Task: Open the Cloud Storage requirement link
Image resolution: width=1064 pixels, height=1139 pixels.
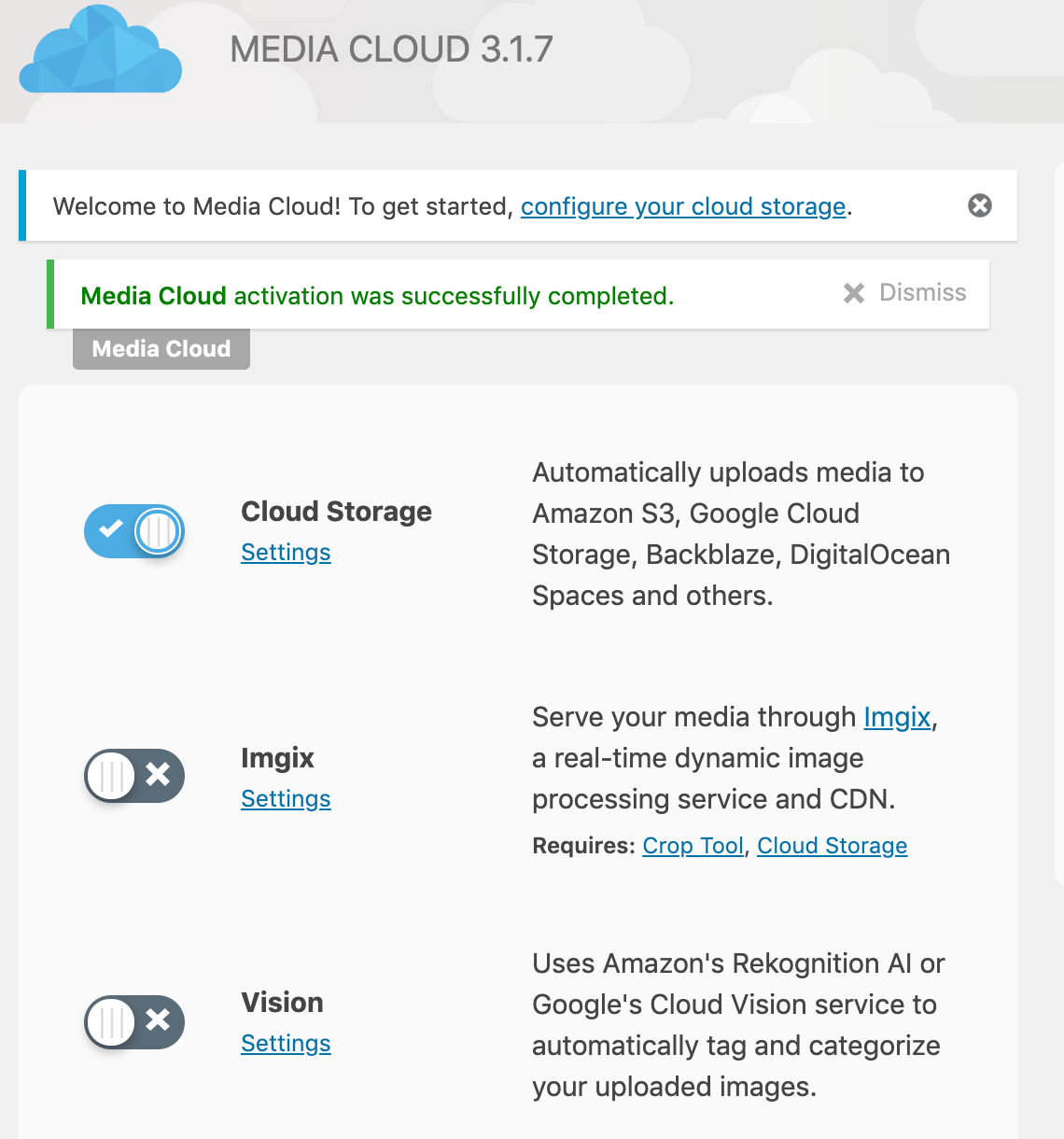Action: [x=832, y=846]
